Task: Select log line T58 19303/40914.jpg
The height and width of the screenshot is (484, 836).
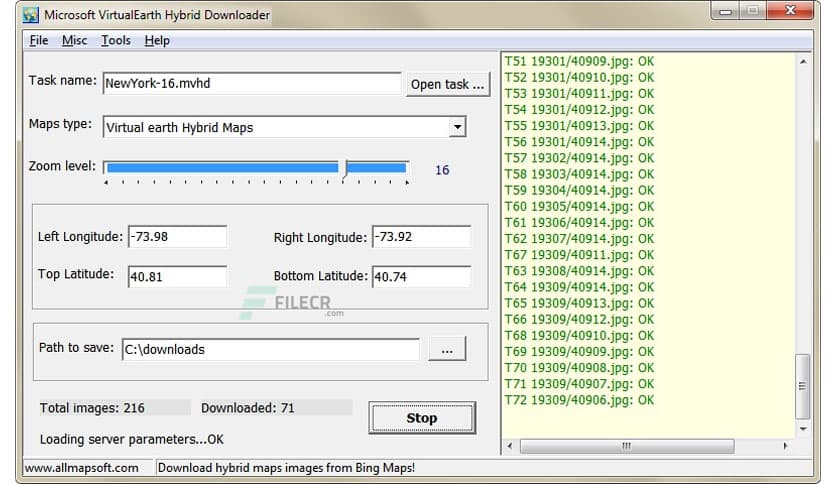Action: click(579, 174)
